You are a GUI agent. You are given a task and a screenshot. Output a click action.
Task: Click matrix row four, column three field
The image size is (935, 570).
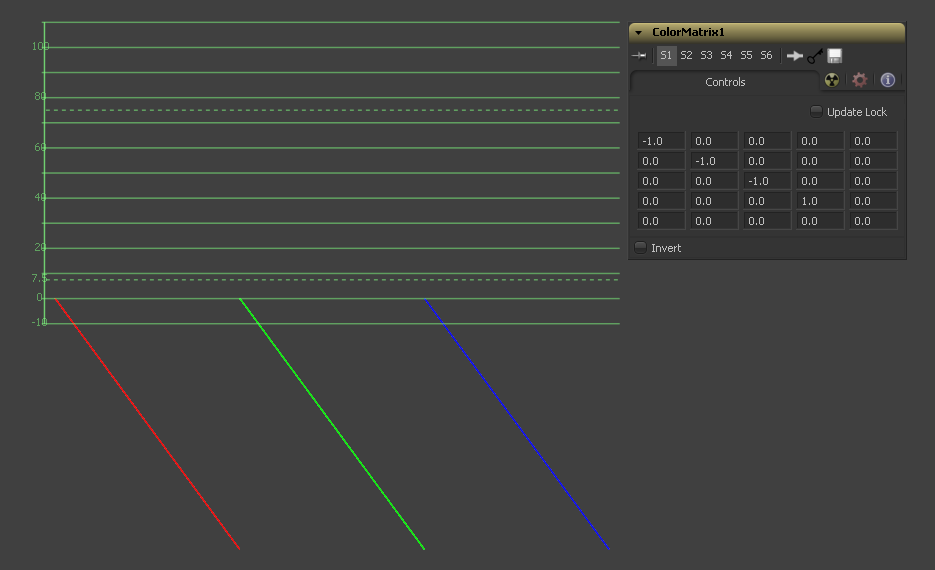point(767,201)
